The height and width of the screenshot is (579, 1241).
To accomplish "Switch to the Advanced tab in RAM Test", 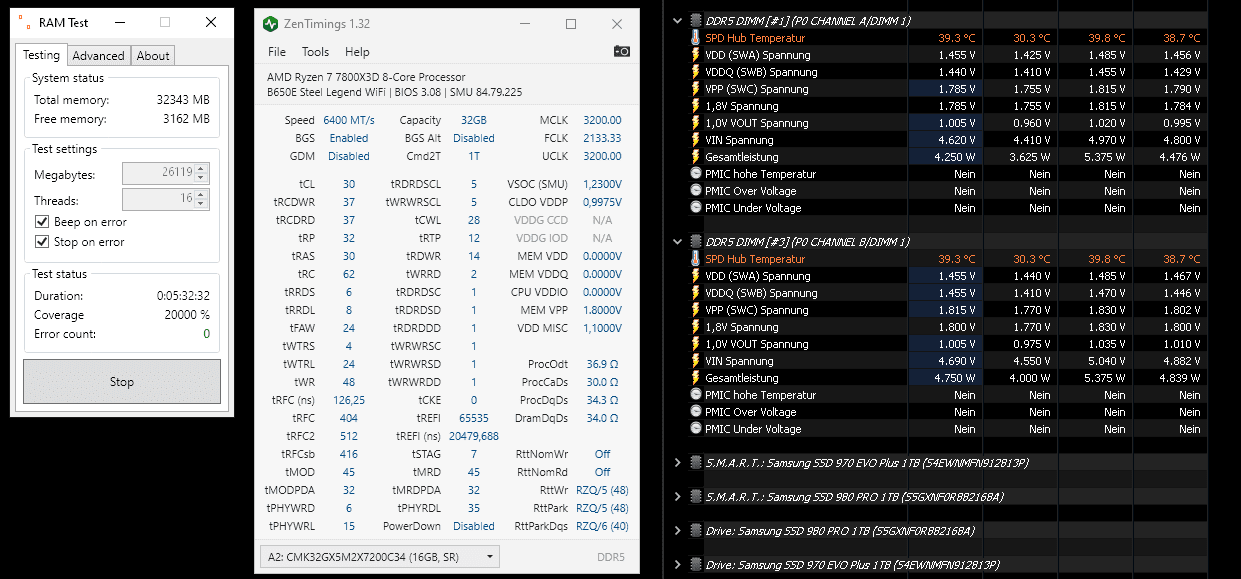I will point(99,56).
